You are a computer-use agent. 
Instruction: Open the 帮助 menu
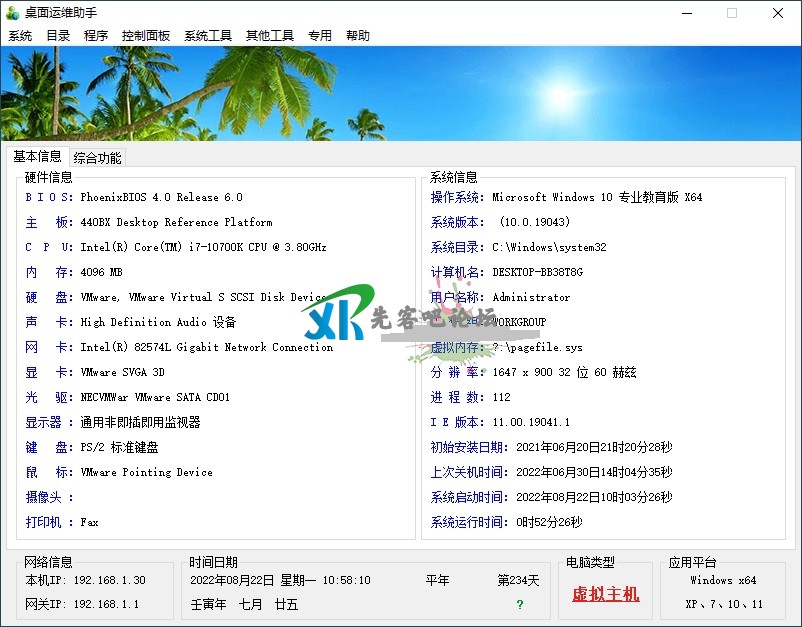pos(358,36)
